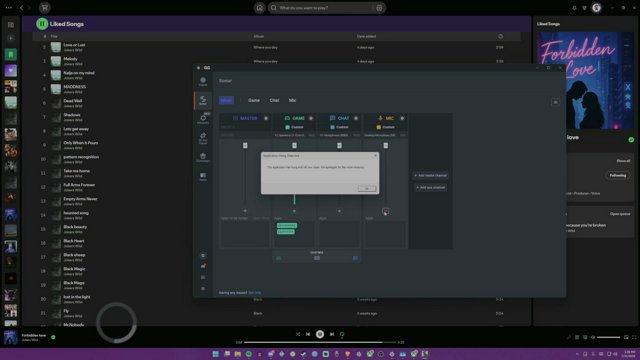Click the Spotify volume slider
This screenshot has height=360, width=640.
click(x=608, y=337)
